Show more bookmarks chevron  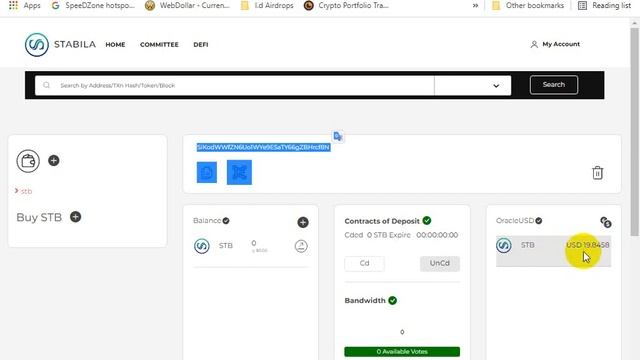pyautogui.click(x=475, y=6)
